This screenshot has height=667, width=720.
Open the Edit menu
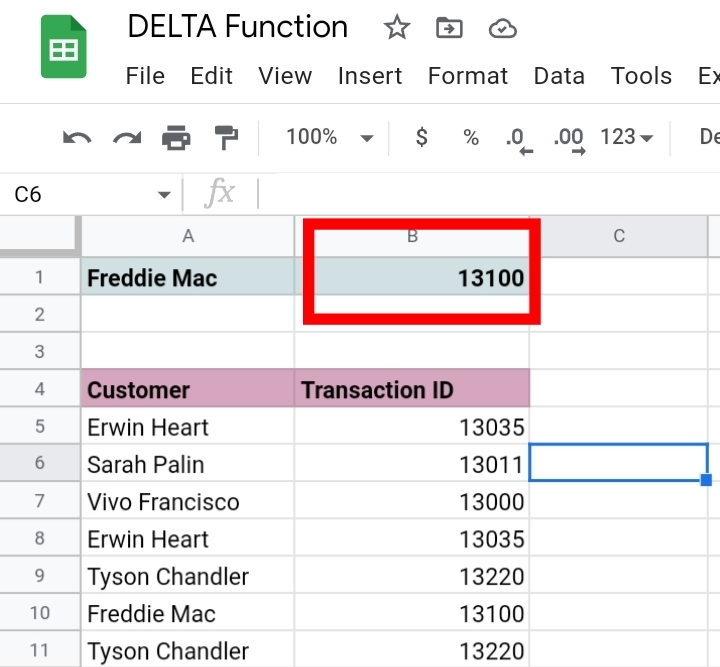coord(211,76)
